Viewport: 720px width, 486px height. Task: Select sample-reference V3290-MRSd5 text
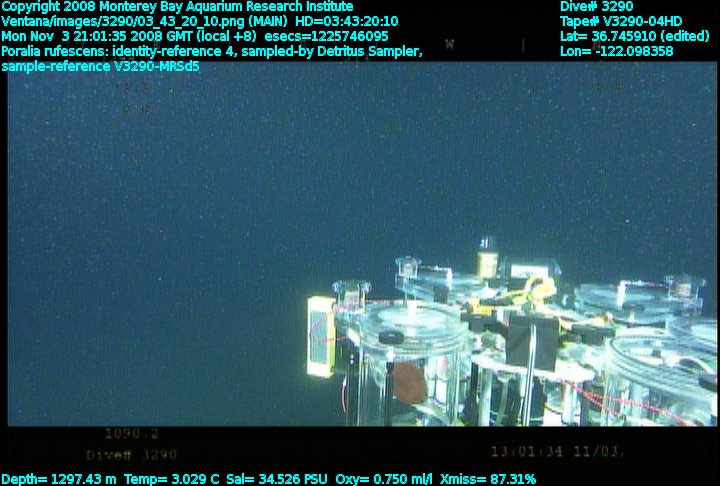tap(100, 67)
